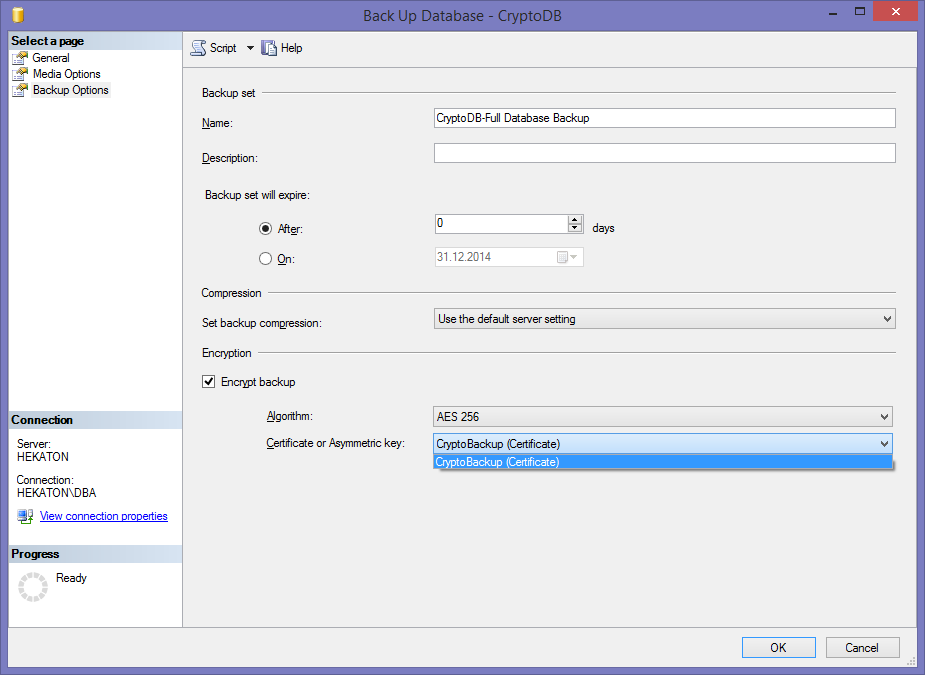Uncheck the Encrypt backup checkbox
The image size is (925, 675).
208,382
